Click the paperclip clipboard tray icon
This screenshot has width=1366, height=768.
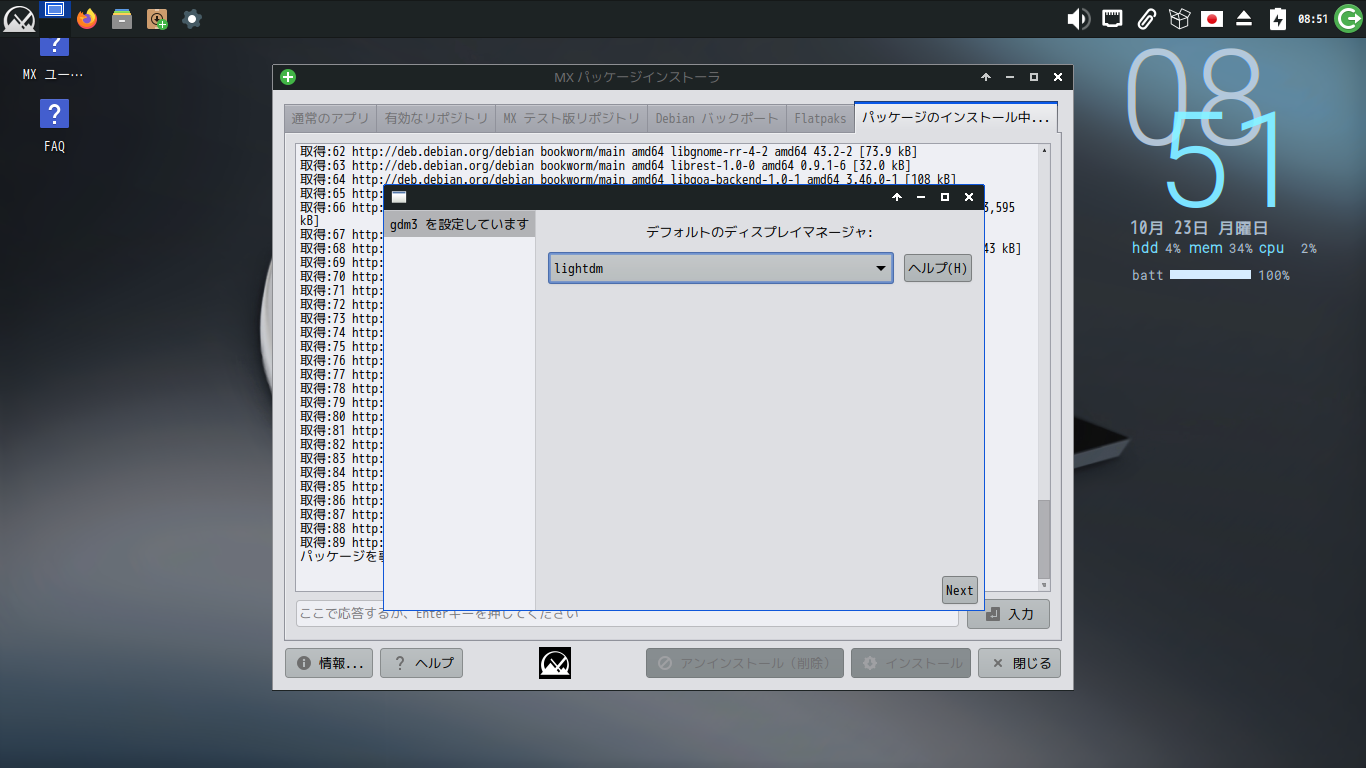[1146, 18]
